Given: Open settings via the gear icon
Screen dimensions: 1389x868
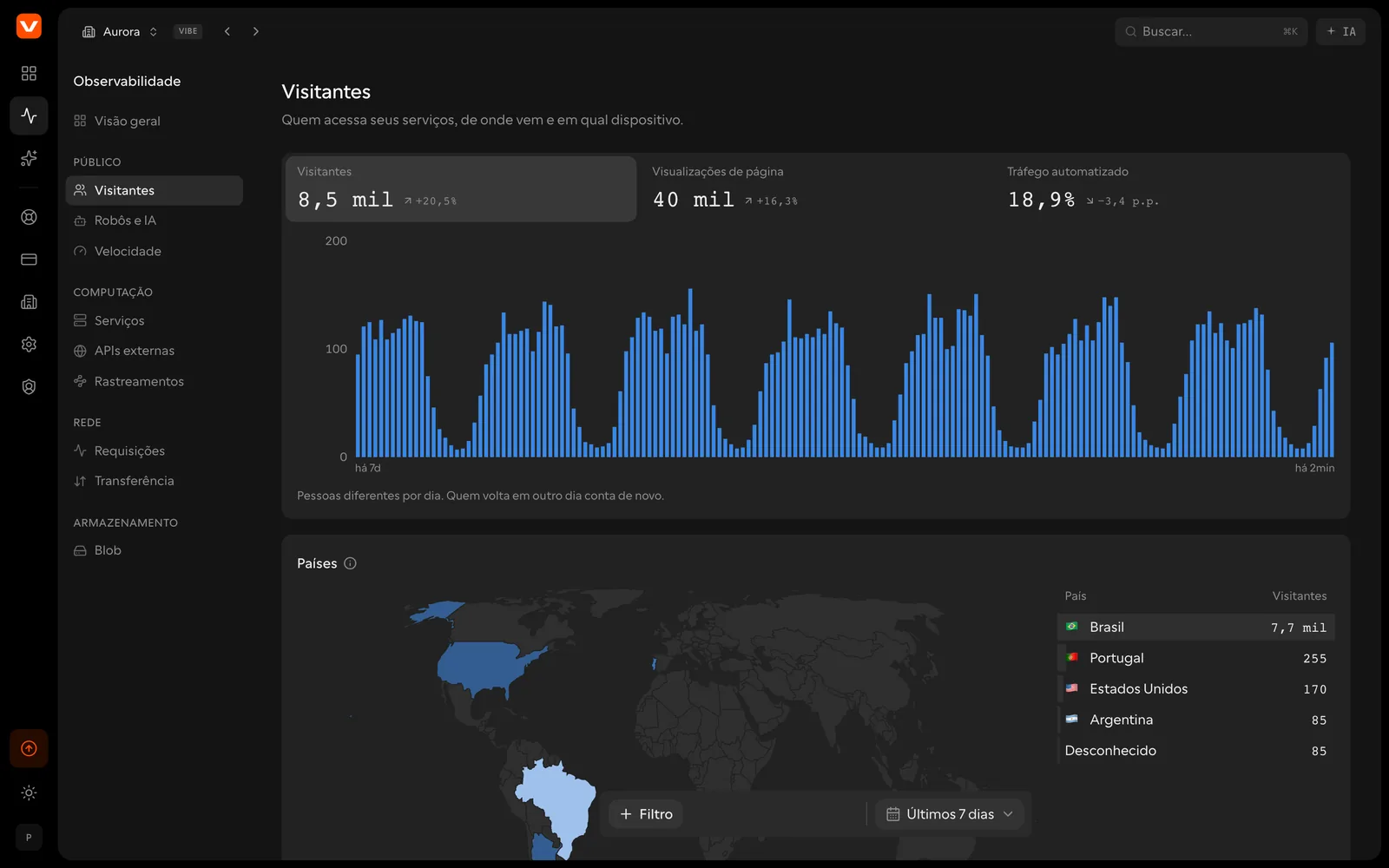Looking at the screenshot, I should [29, 345].
